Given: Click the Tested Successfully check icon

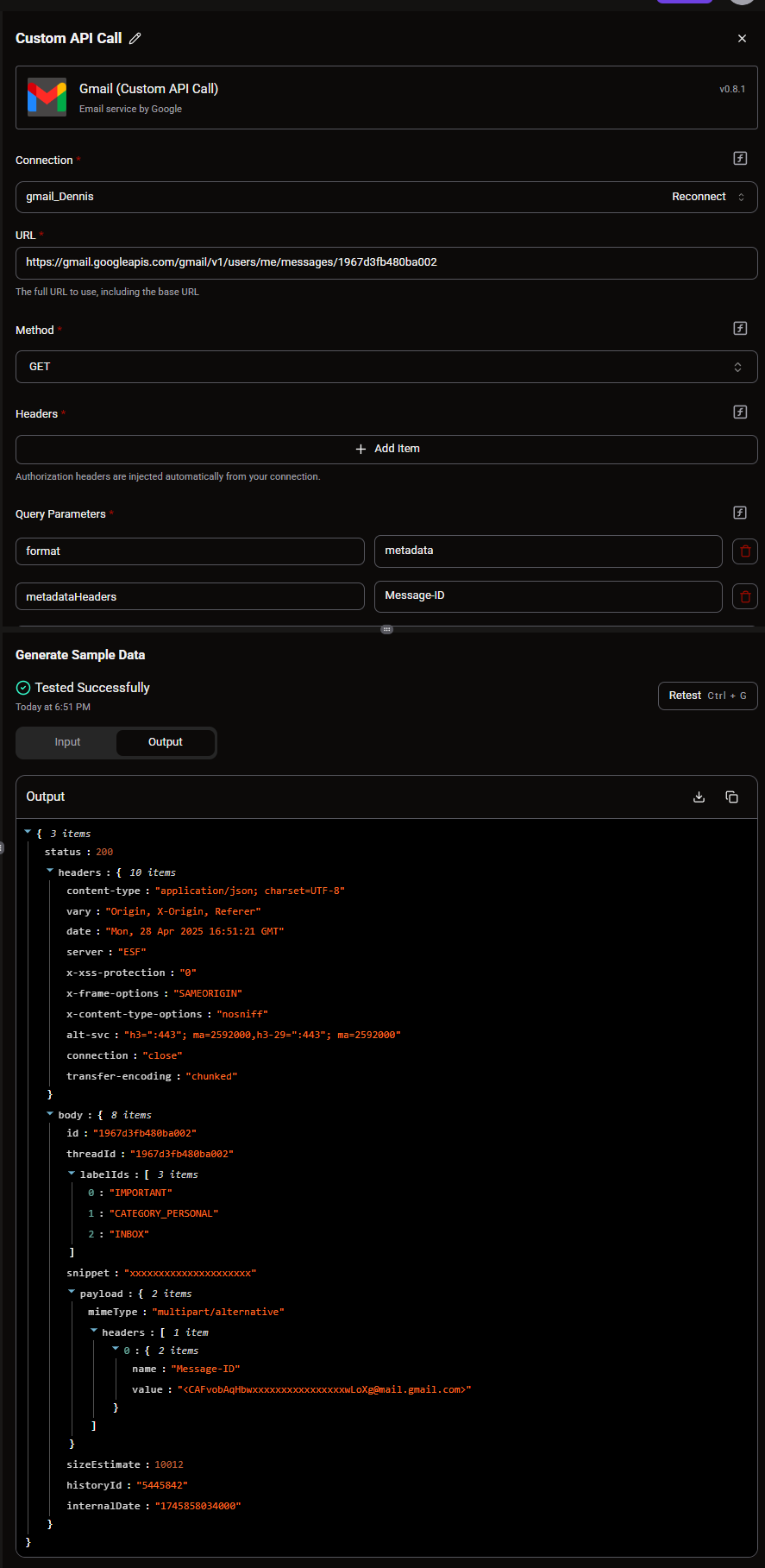Looking at the screenshot, I should pyautogui.click(x=23, y=688).
